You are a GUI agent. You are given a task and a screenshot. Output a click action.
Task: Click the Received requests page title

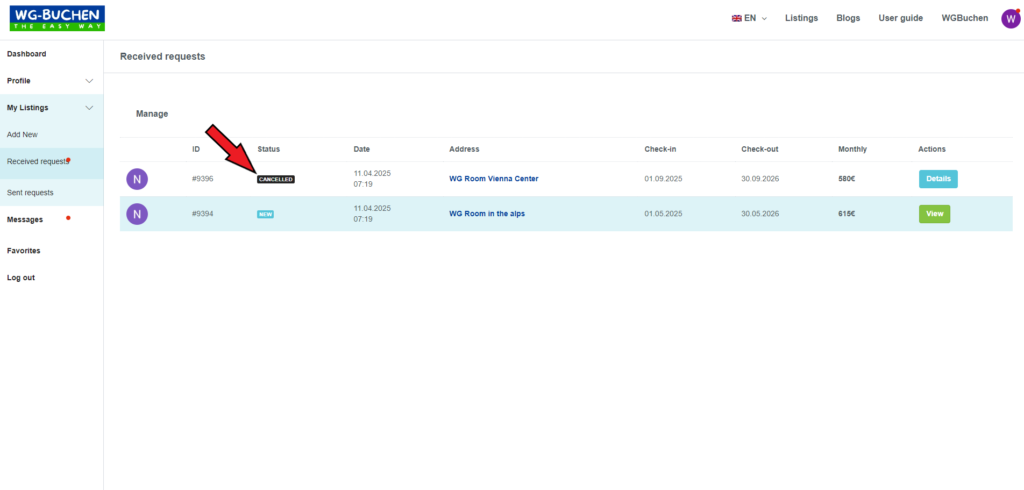point(163,57)
